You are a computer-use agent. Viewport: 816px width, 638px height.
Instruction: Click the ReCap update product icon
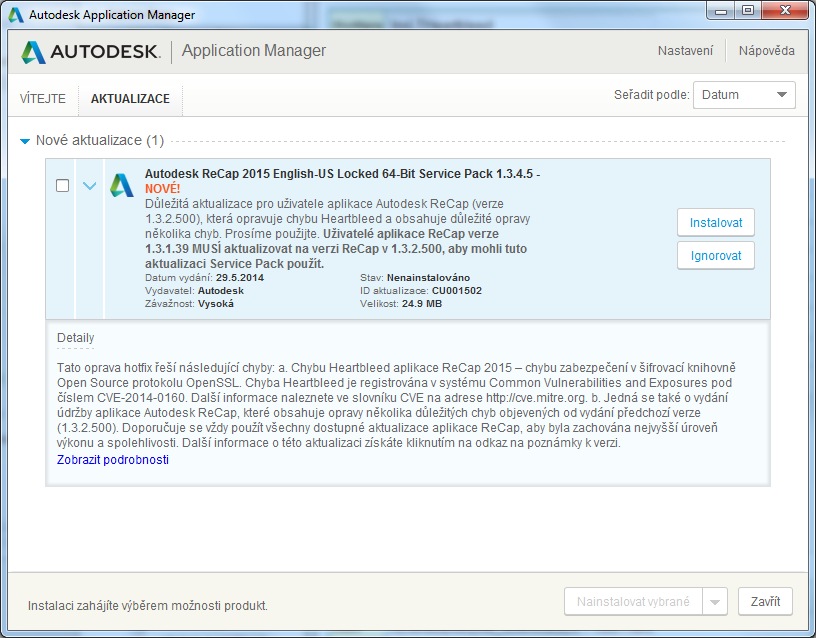(122, 186)
